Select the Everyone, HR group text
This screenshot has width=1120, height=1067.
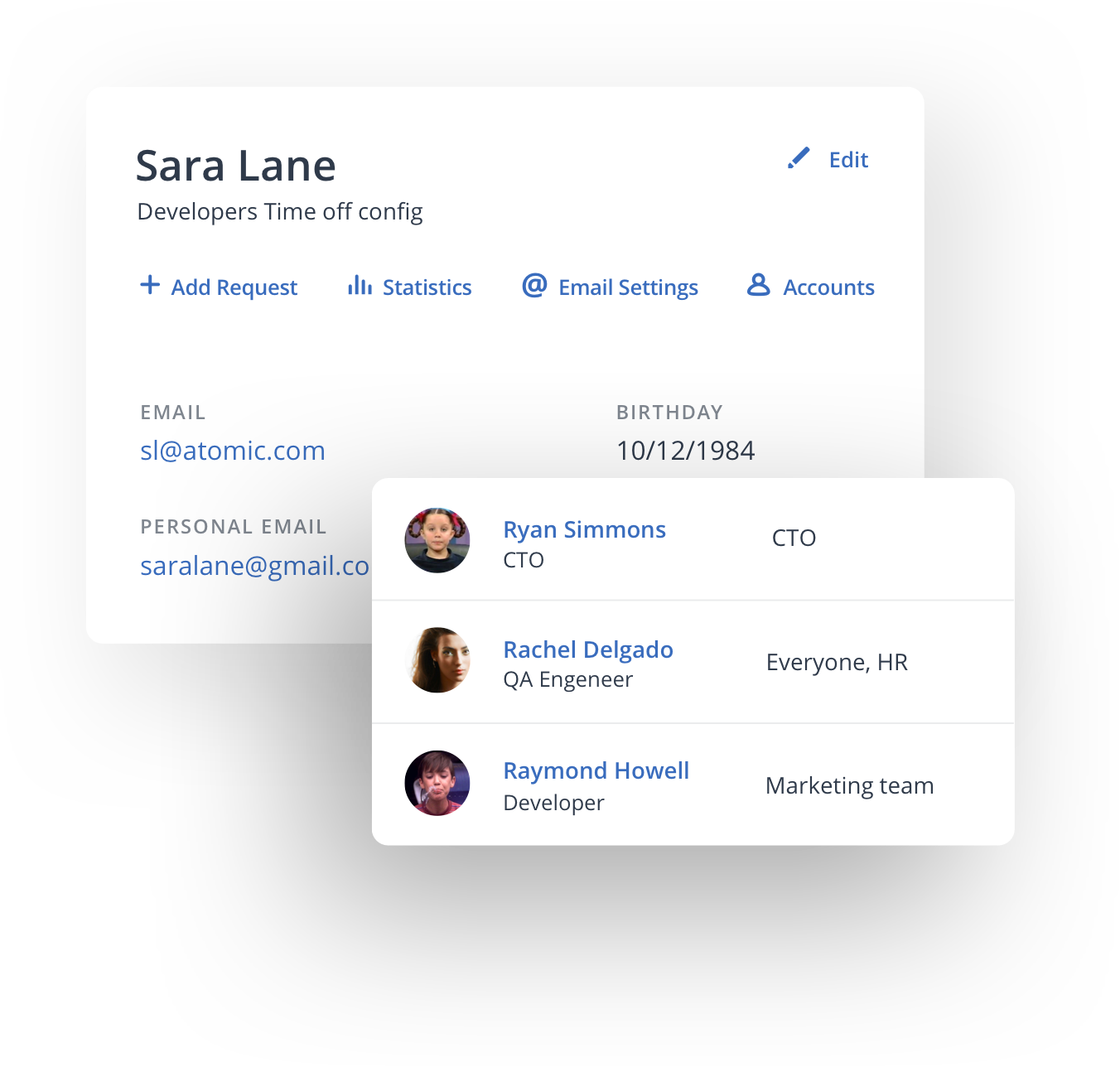tap(837, 662)
